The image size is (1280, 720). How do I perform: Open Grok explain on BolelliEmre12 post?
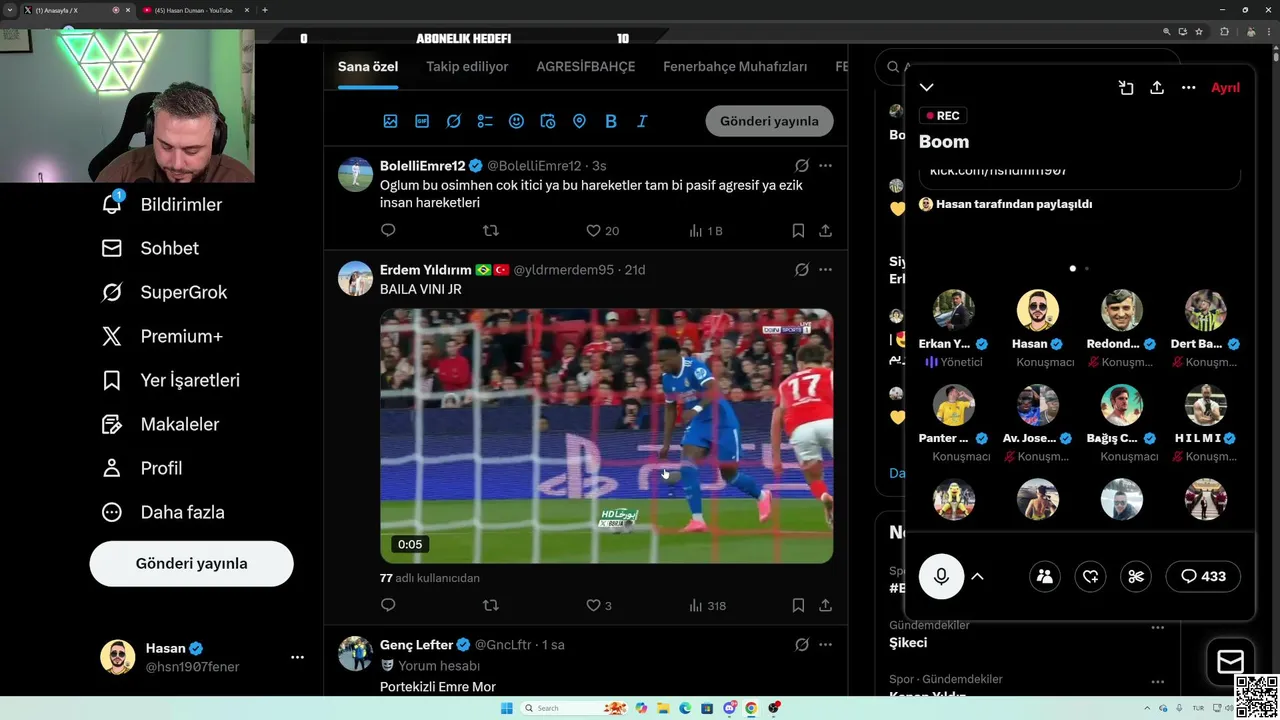click(802, 165)
